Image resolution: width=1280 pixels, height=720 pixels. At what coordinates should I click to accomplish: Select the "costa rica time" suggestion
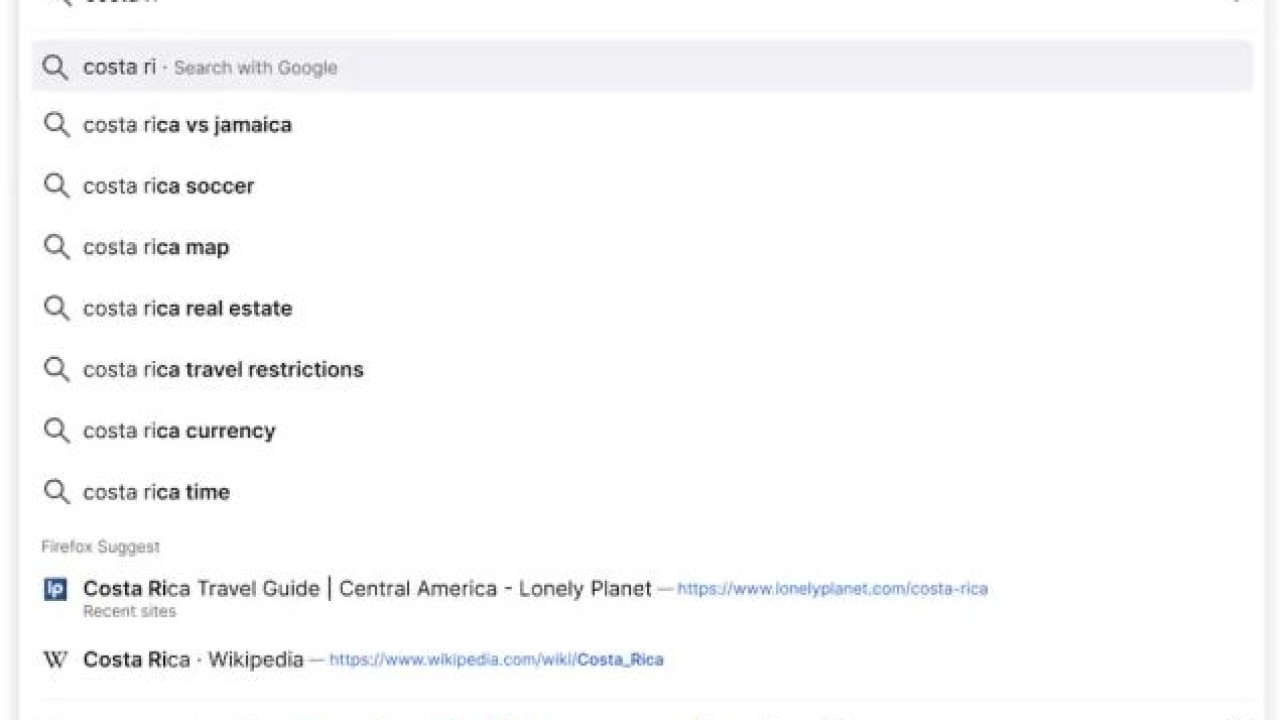pos(156,492)
